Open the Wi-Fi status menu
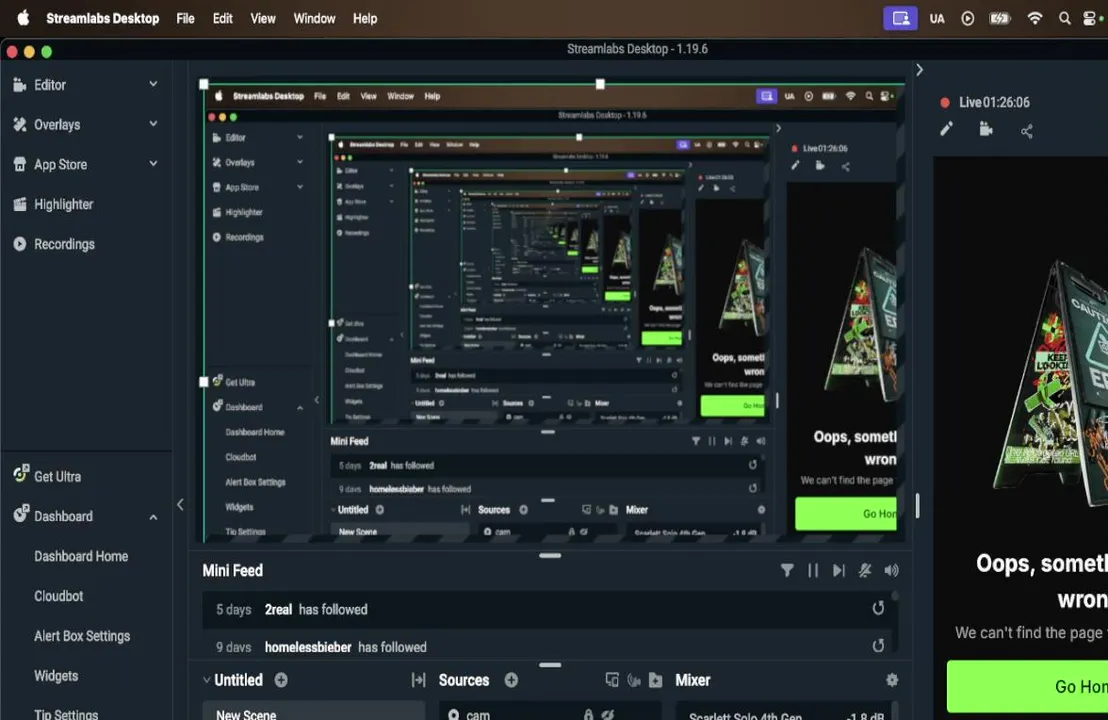The height and width of the screenshot is (720, 1108). point(1035,18)
